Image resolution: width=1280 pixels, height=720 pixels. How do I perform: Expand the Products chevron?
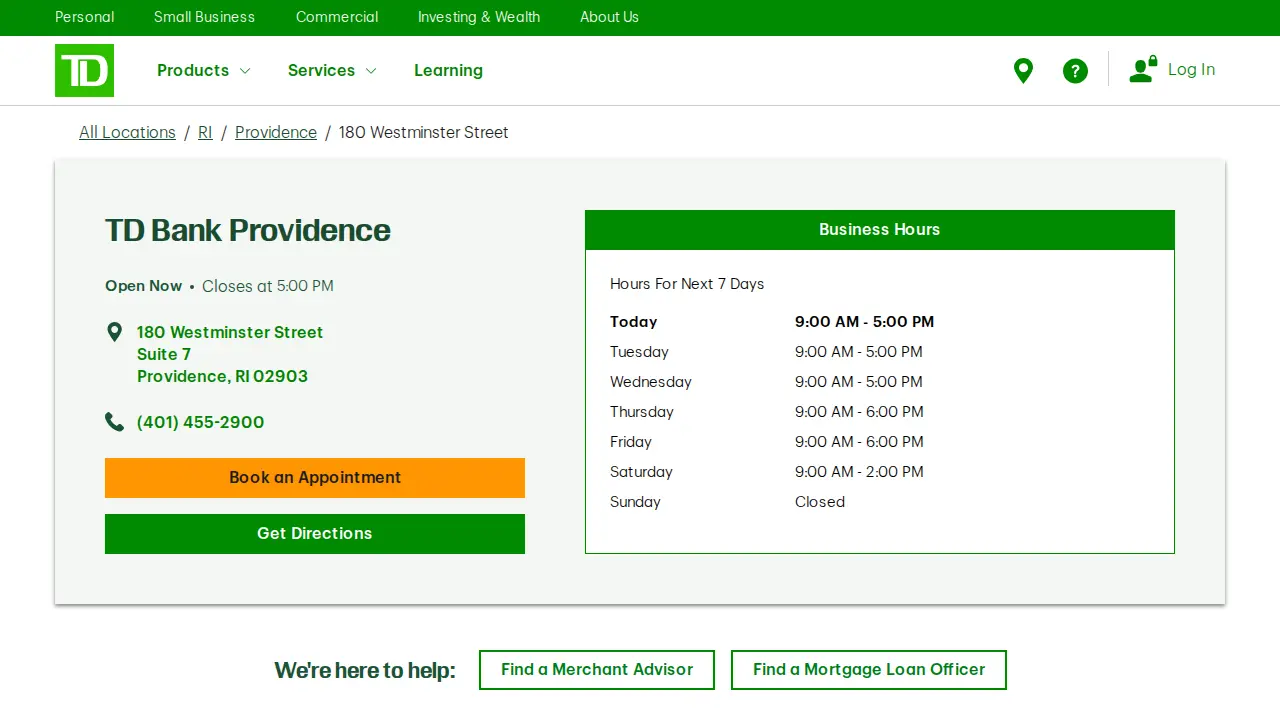[245, 71]
